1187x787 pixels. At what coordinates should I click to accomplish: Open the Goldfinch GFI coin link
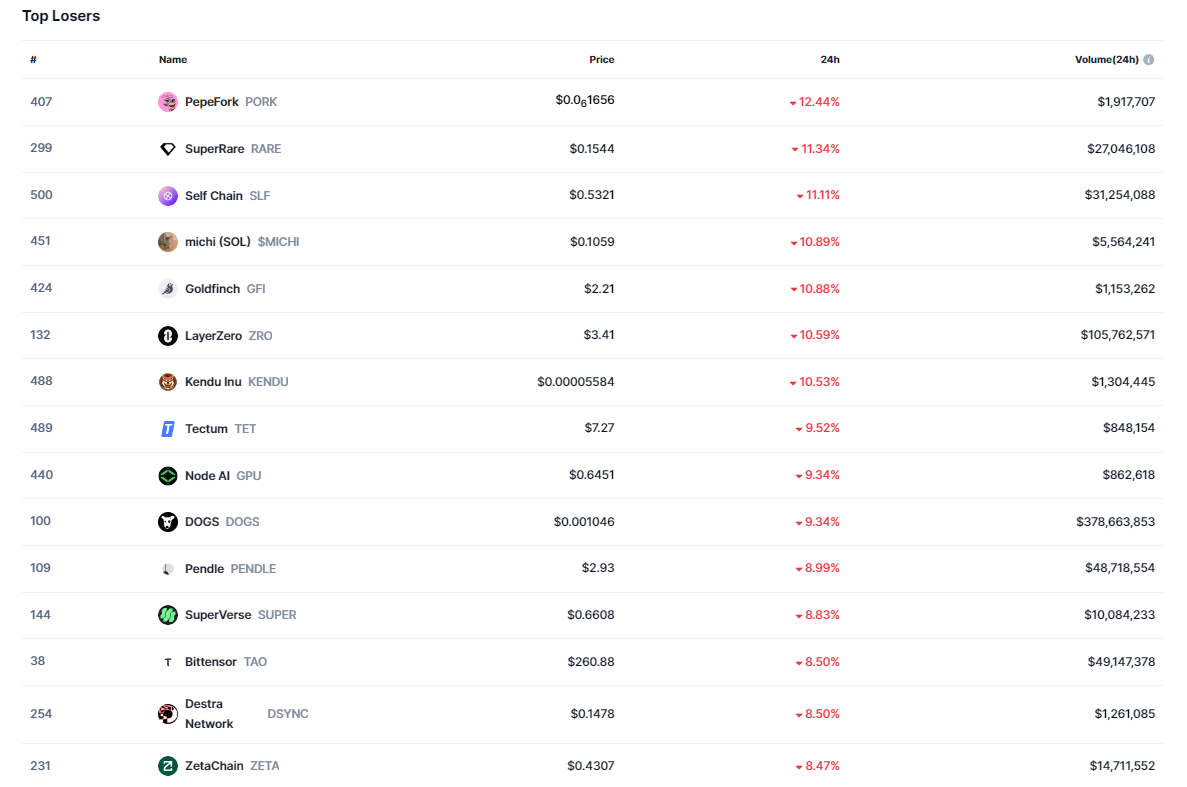pyautogui.click(x=212, y=289)
